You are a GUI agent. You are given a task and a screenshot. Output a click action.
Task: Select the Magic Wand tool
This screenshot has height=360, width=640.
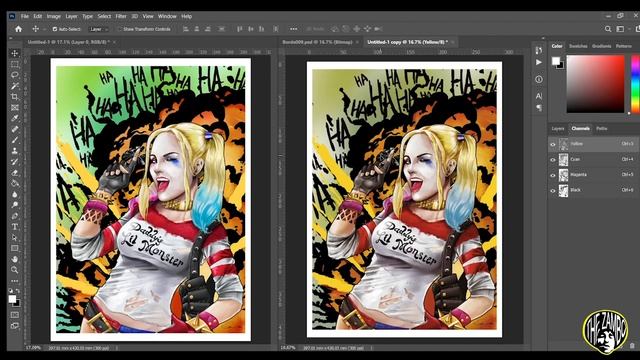point(15,86)
